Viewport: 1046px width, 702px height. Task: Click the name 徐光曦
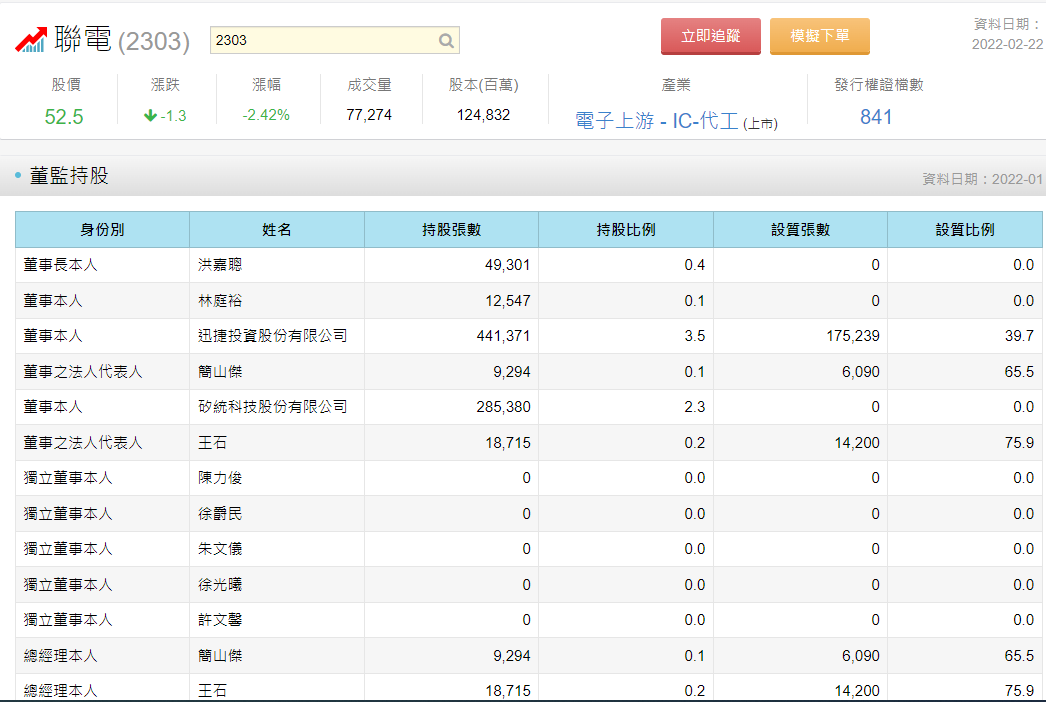click(x=220, y=585)
